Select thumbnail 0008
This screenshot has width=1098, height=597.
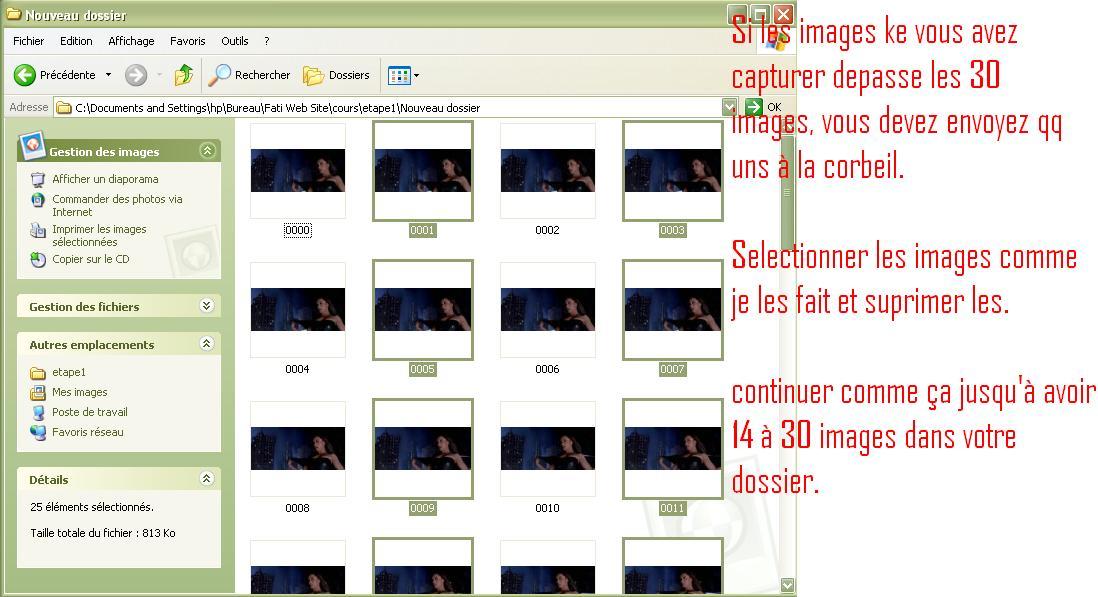(x=298, y=449)
